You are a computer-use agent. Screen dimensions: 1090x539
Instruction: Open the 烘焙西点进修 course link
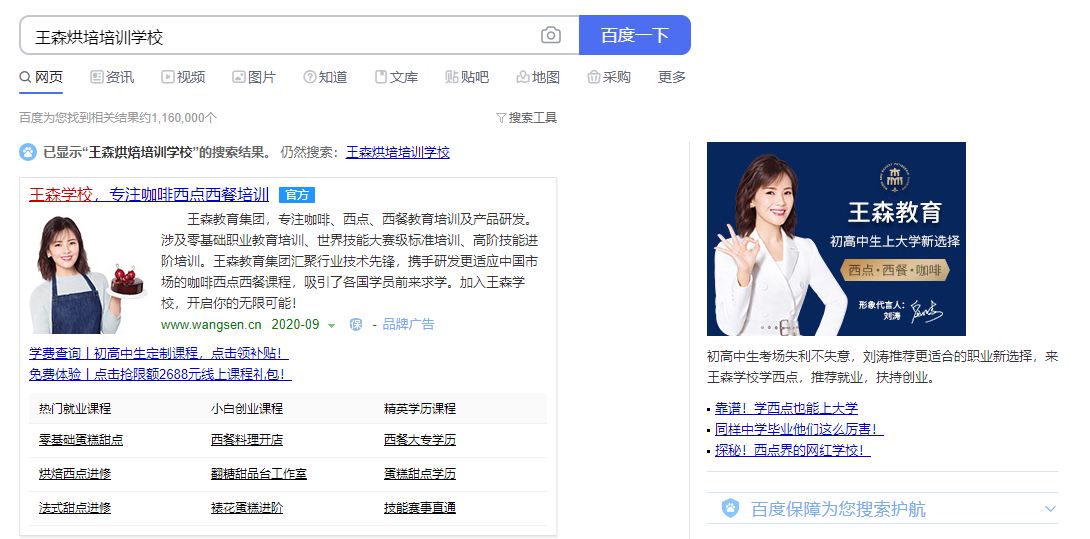coord(75,474)
